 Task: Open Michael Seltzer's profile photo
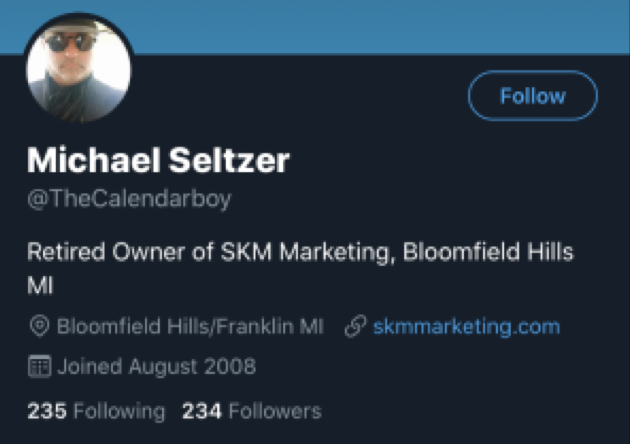click(78, 68)
